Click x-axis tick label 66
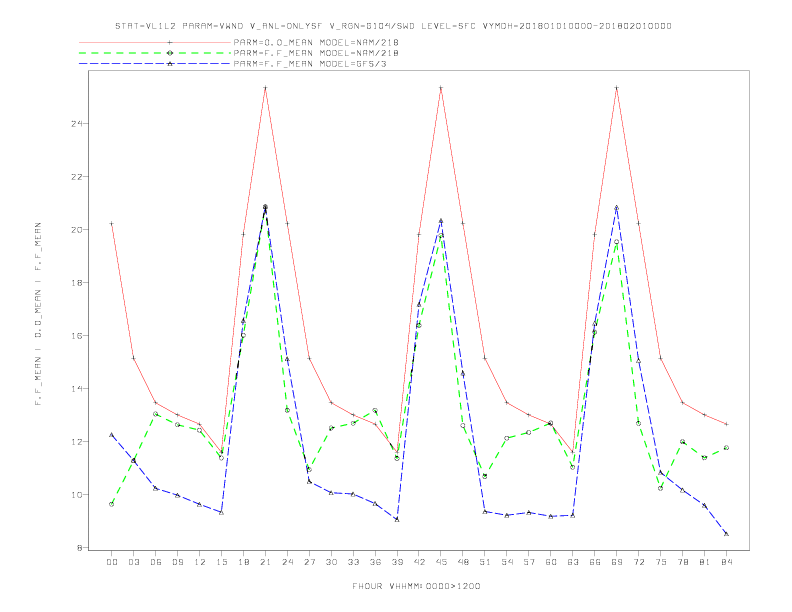Image resolution: width=792 pixels, height=612 pixels. [x=595, y=562]
